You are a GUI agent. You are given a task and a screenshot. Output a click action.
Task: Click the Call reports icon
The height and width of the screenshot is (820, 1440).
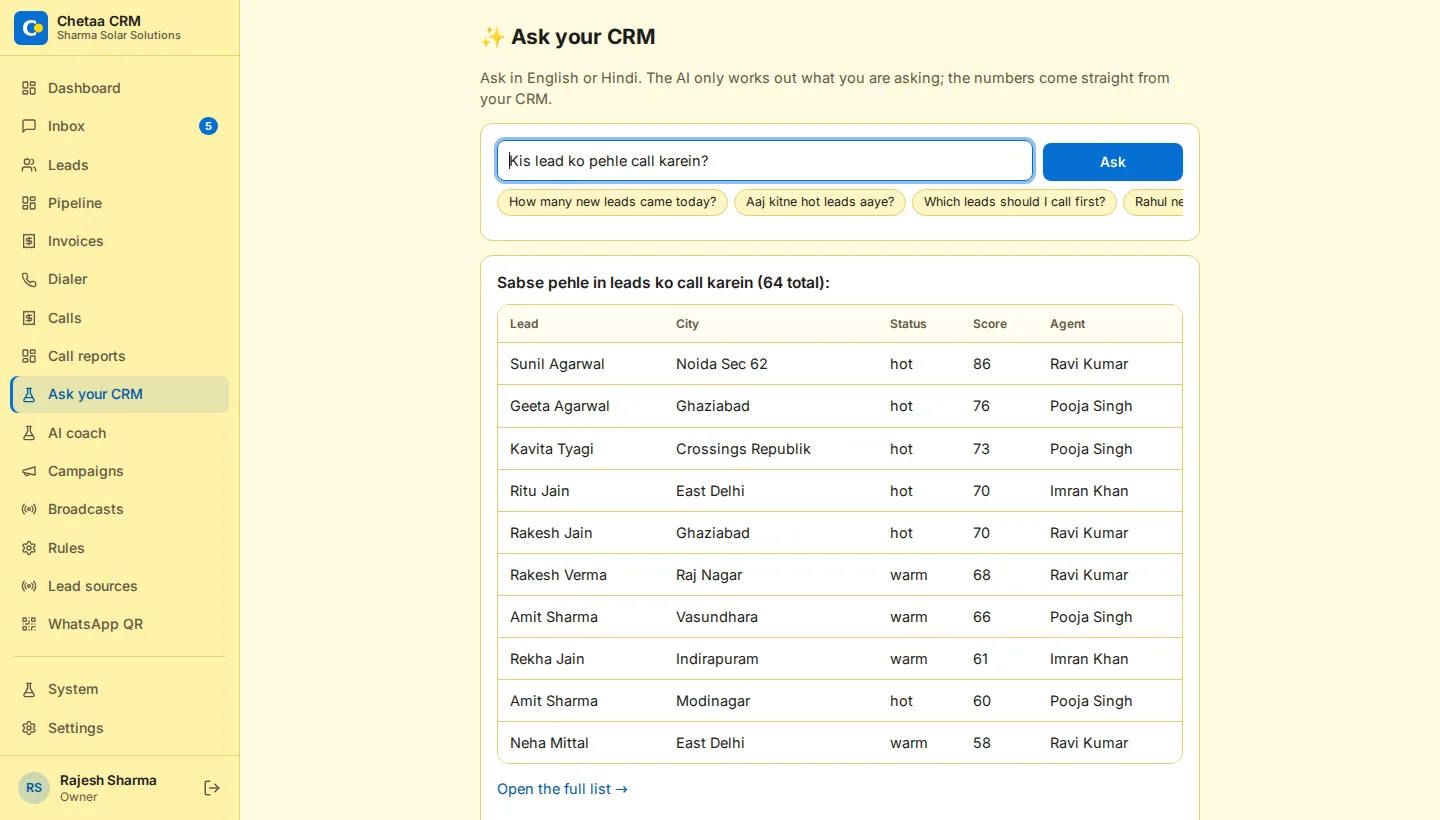tap(29, 356)
